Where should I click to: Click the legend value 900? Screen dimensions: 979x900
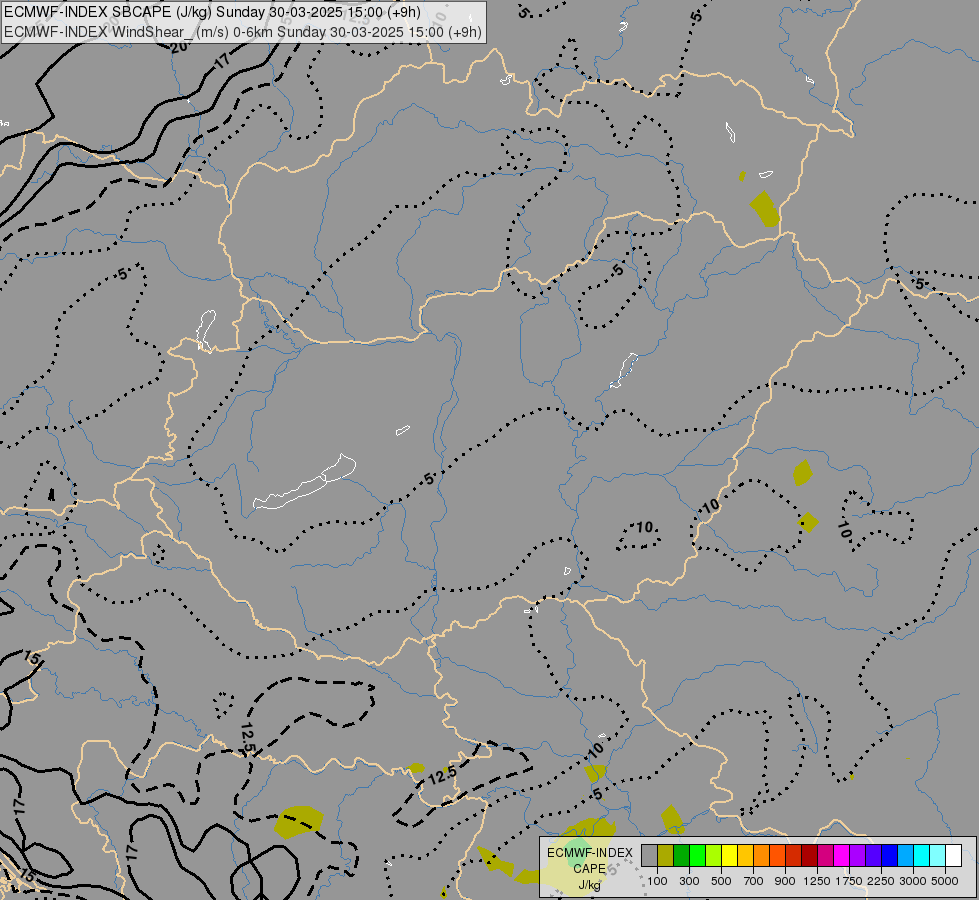point(785,881)
